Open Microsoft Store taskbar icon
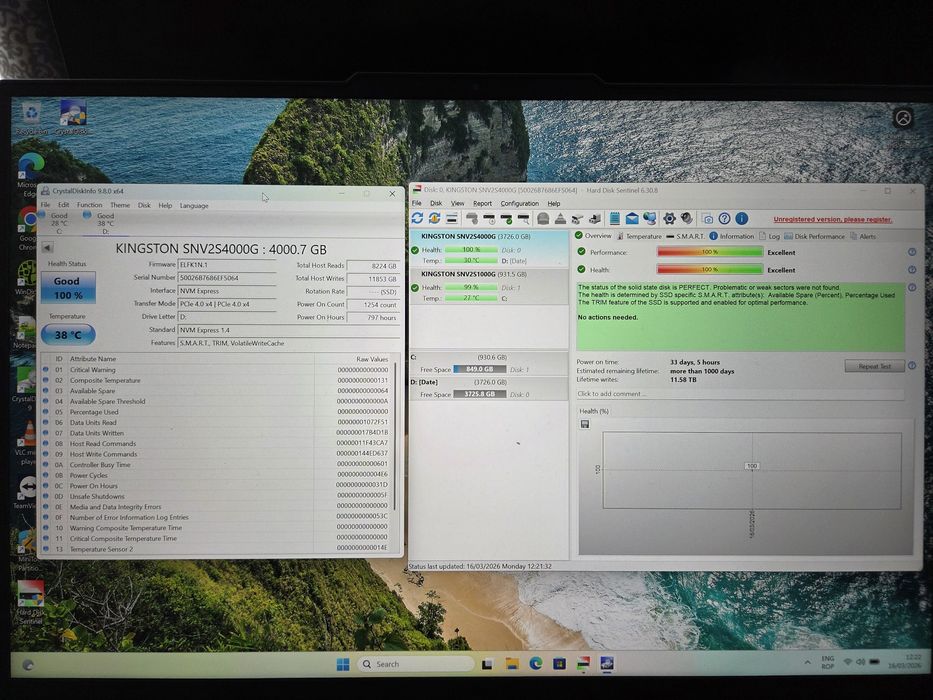Screen dimensions: 933x700 coord(559,664)
